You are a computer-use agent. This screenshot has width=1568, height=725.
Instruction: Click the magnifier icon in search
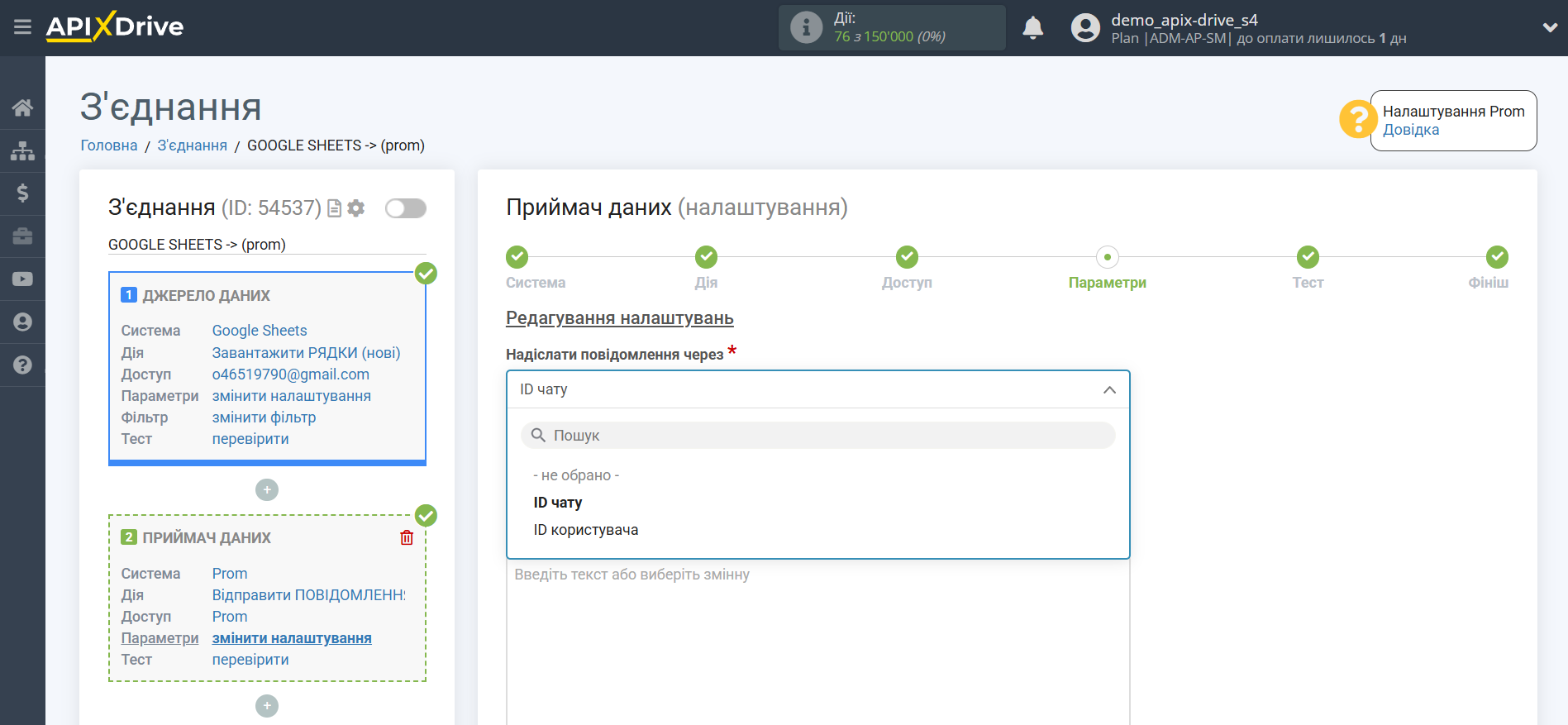pos(538,436)
